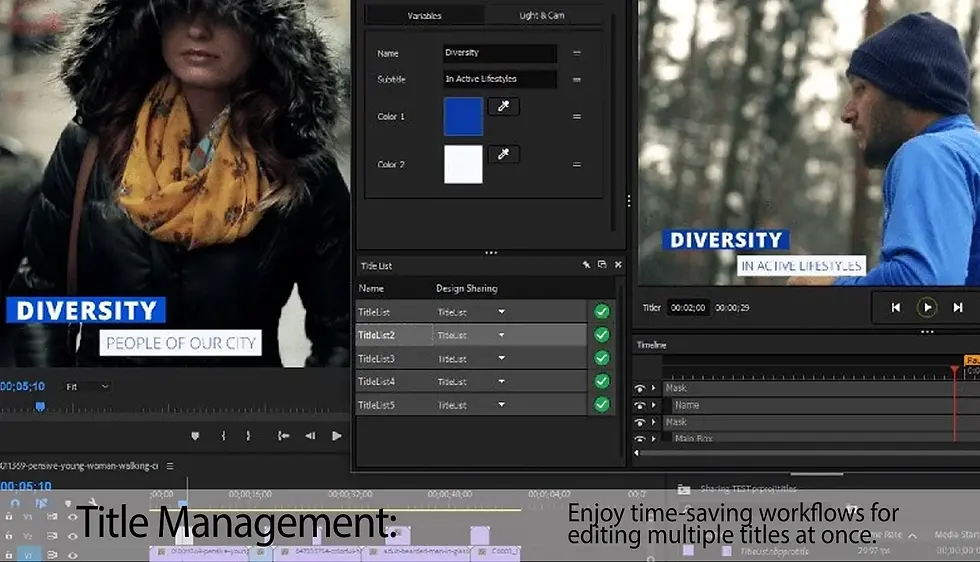
Task: Mark Out point in Program monitor
Action: [248, 436]
